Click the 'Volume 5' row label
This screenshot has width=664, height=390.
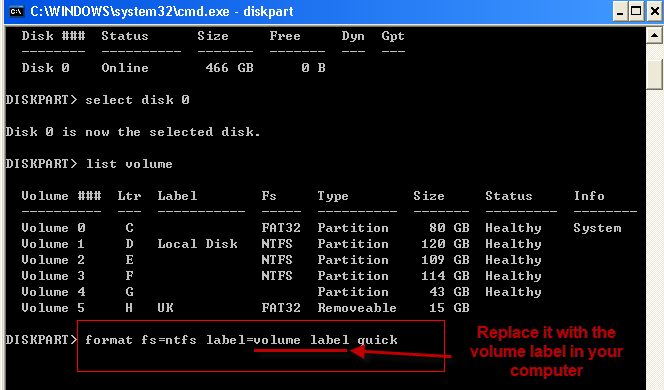[x=53, y=308]
